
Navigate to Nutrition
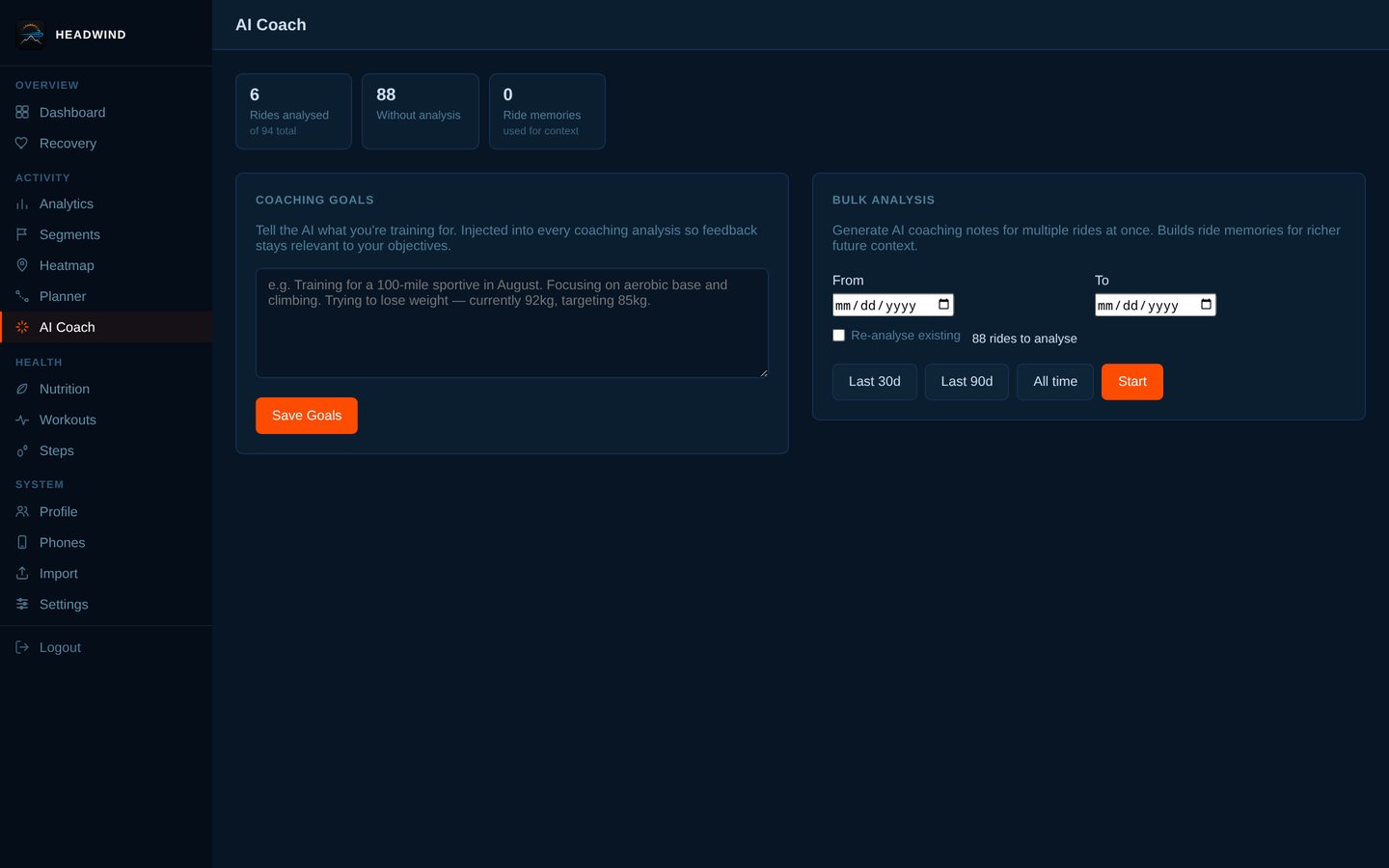pyautogui.click(x=106, y=390)
